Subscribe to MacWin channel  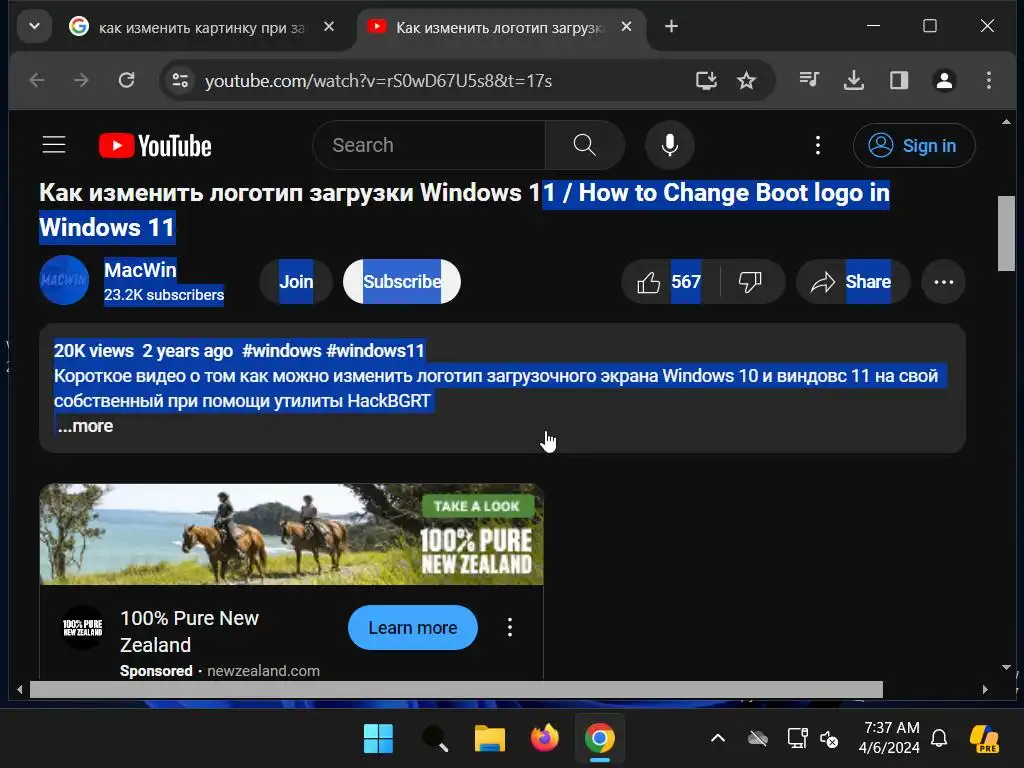point(402,281)
